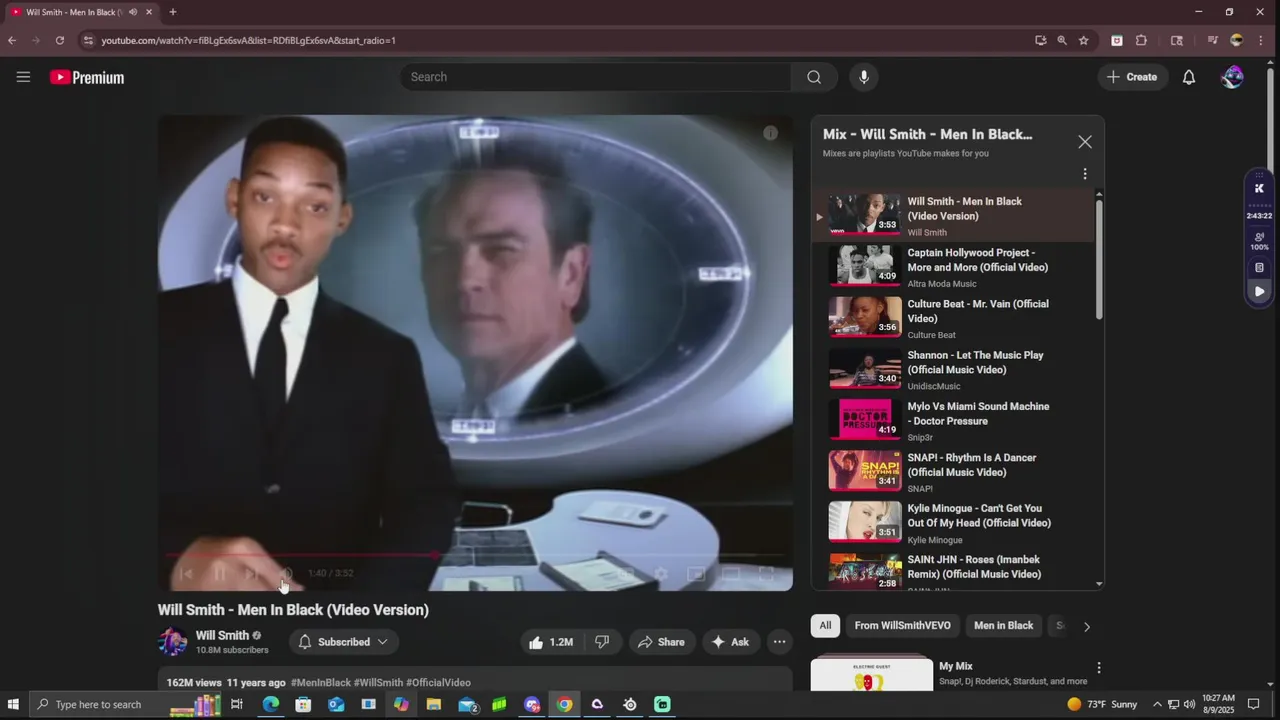
Task: Click the #MenInBlack hashtag
Action: [x=320, y=683]
